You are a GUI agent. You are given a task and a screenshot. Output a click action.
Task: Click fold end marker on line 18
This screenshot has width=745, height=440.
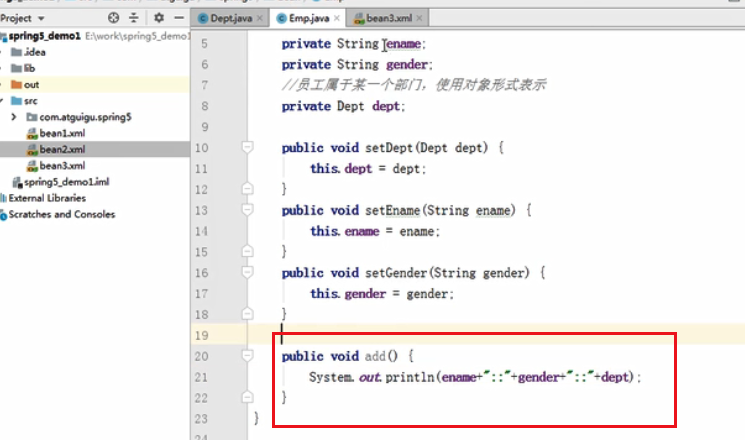click(x=247, y=314)
